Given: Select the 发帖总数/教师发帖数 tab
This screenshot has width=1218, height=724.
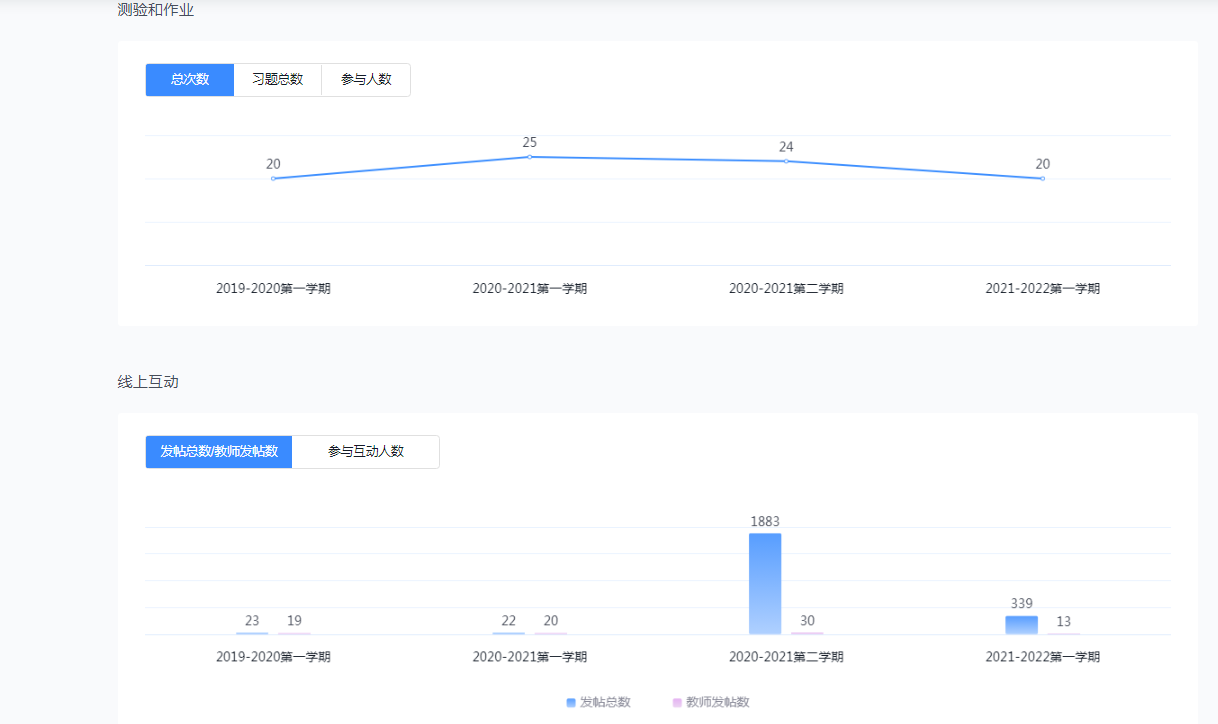Looking at the screenshot, I should (x=219, y=452).
